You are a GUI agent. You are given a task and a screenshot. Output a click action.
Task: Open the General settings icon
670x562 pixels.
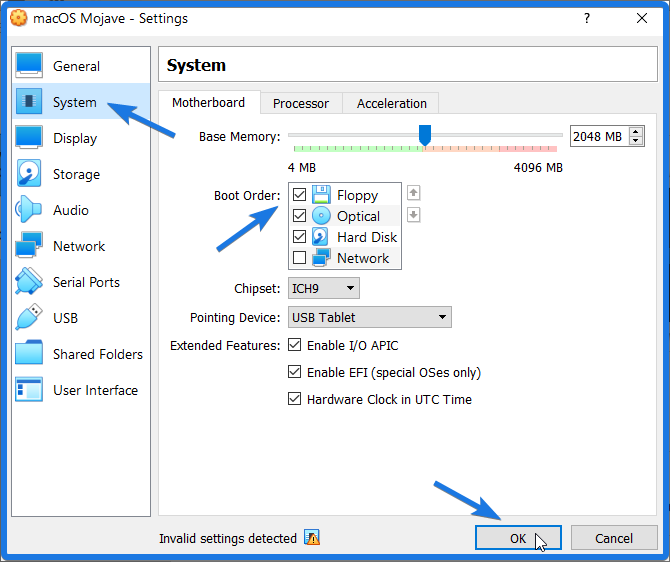29,65
